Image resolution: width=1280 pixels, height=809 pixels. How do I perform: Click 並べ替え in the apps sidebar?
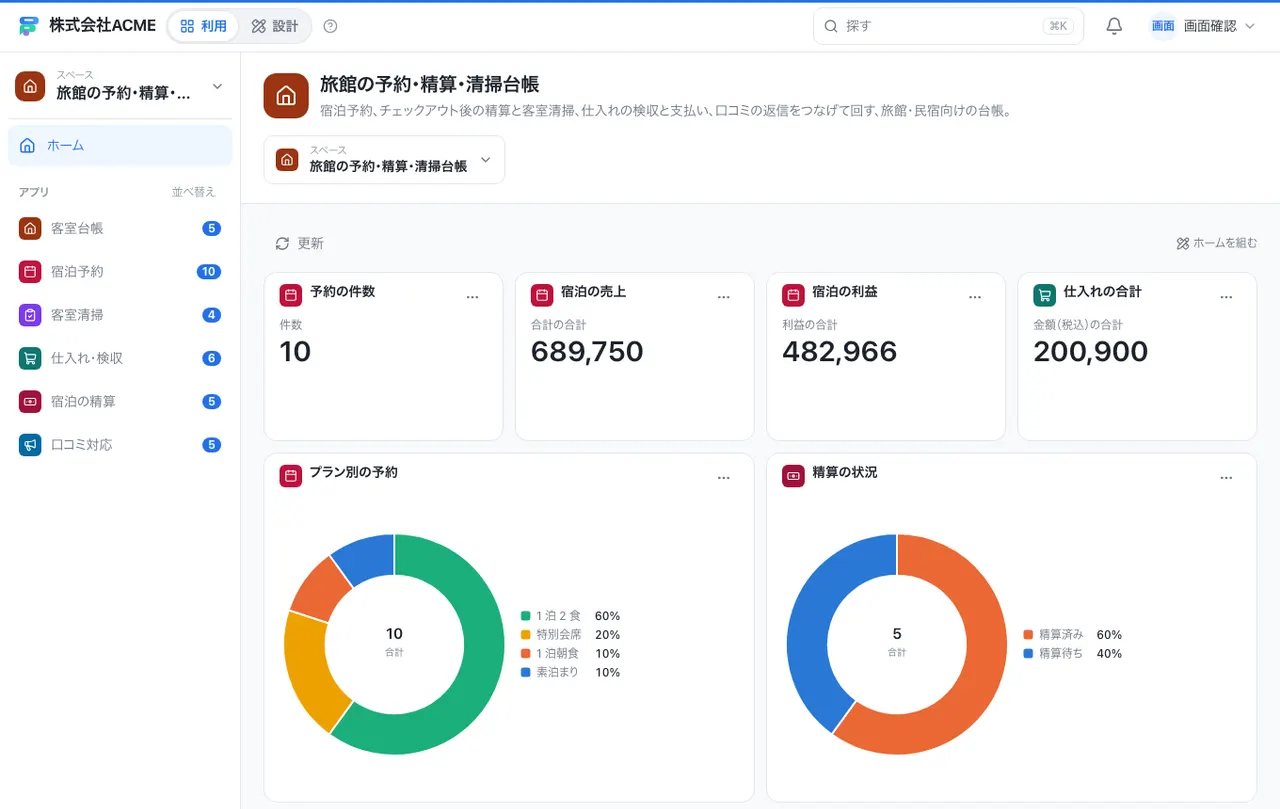pos(193,192)
